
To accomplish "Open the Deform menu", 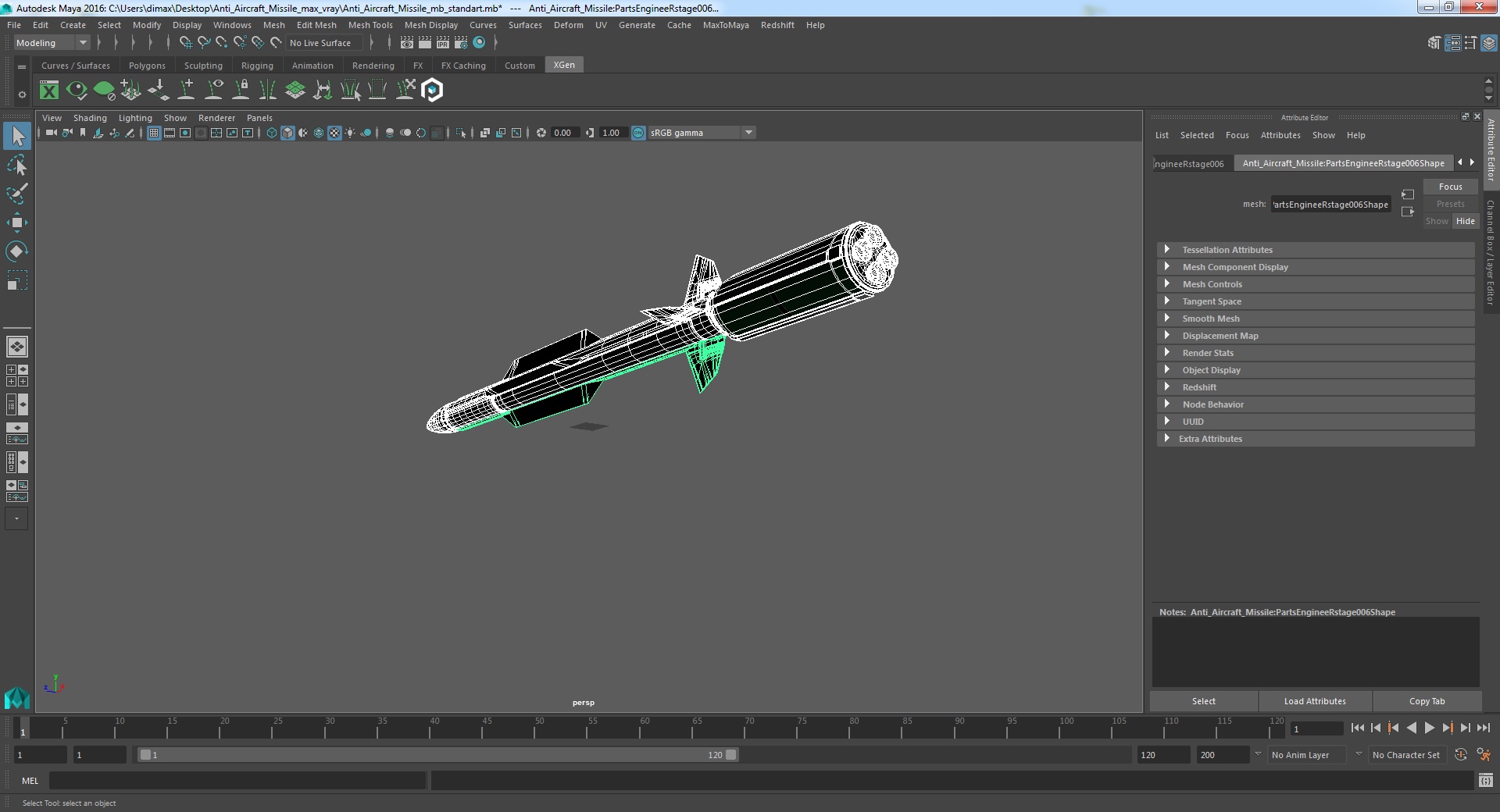I will coord(569,25).
